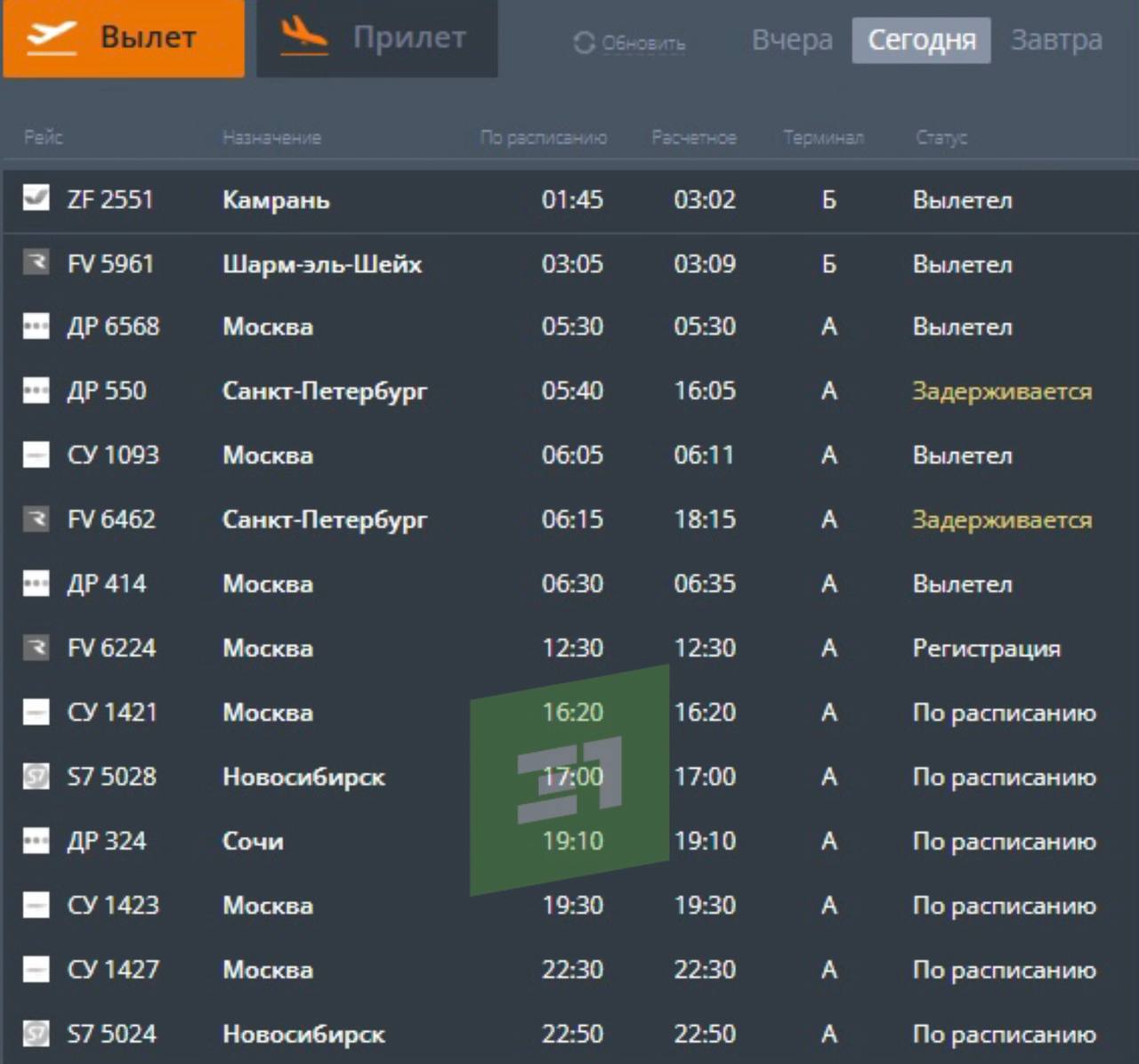Image resolution: width=1139 pixels, height=1064 pixels.
Task: Click the airline icon for flight ДР 324
Action: click(36, 841)
